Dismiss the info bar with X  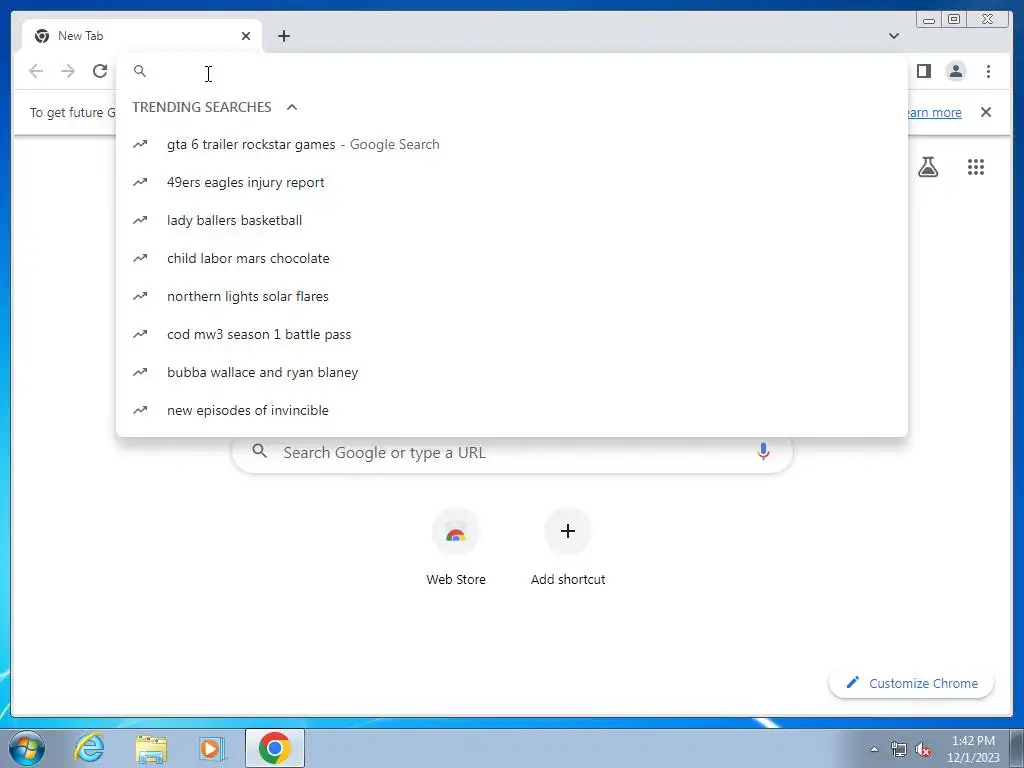coord(986,112)
